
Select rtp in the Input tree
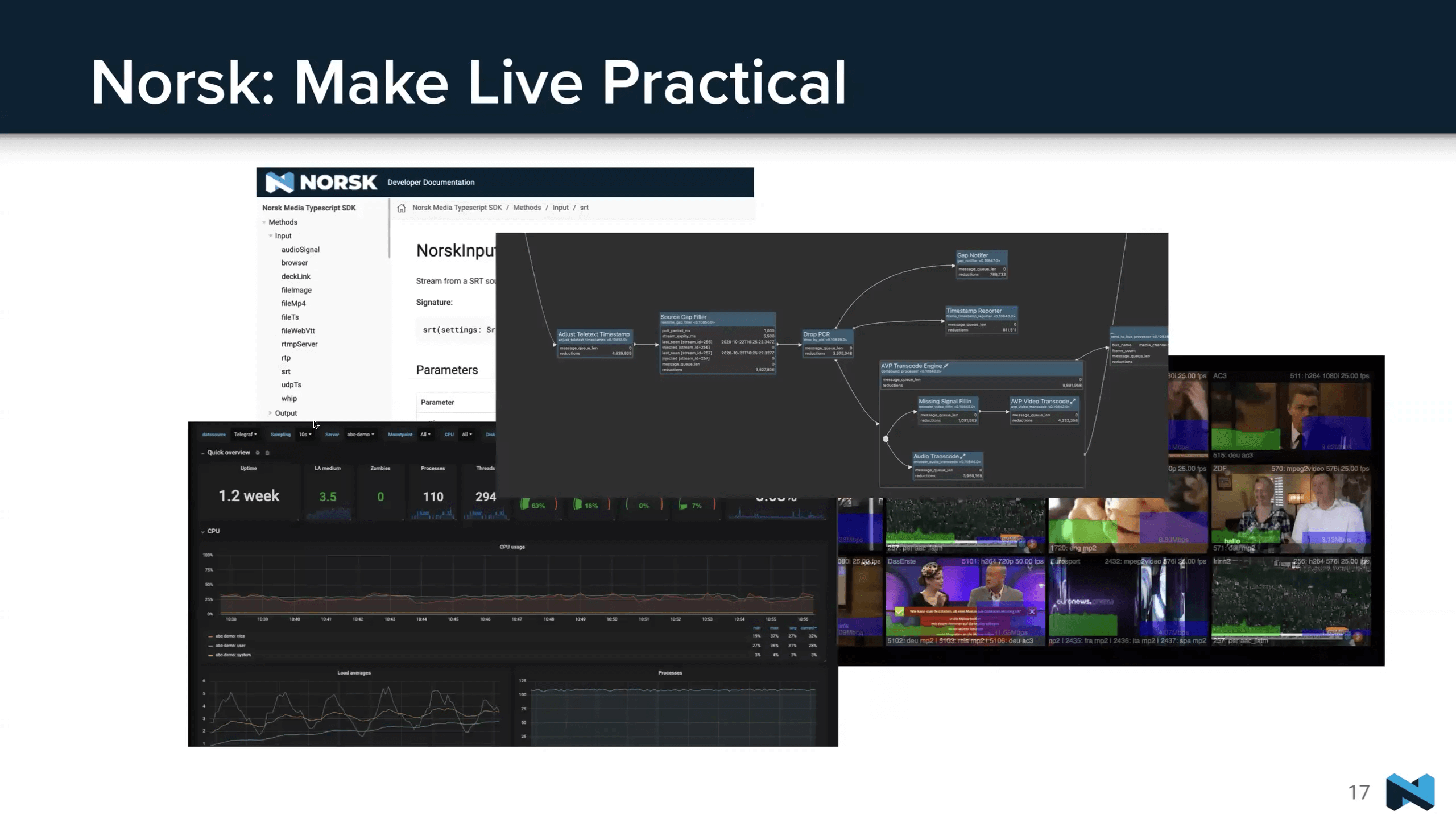pos(286,358)
